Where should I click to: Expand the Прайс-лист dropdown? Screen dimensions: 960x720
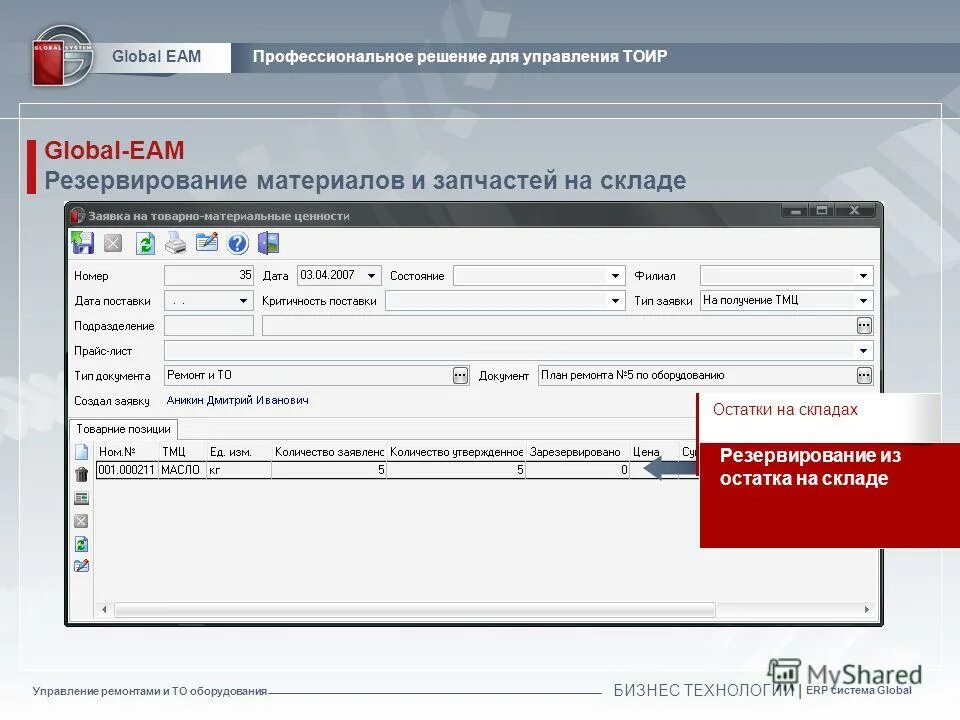(863, 351)
